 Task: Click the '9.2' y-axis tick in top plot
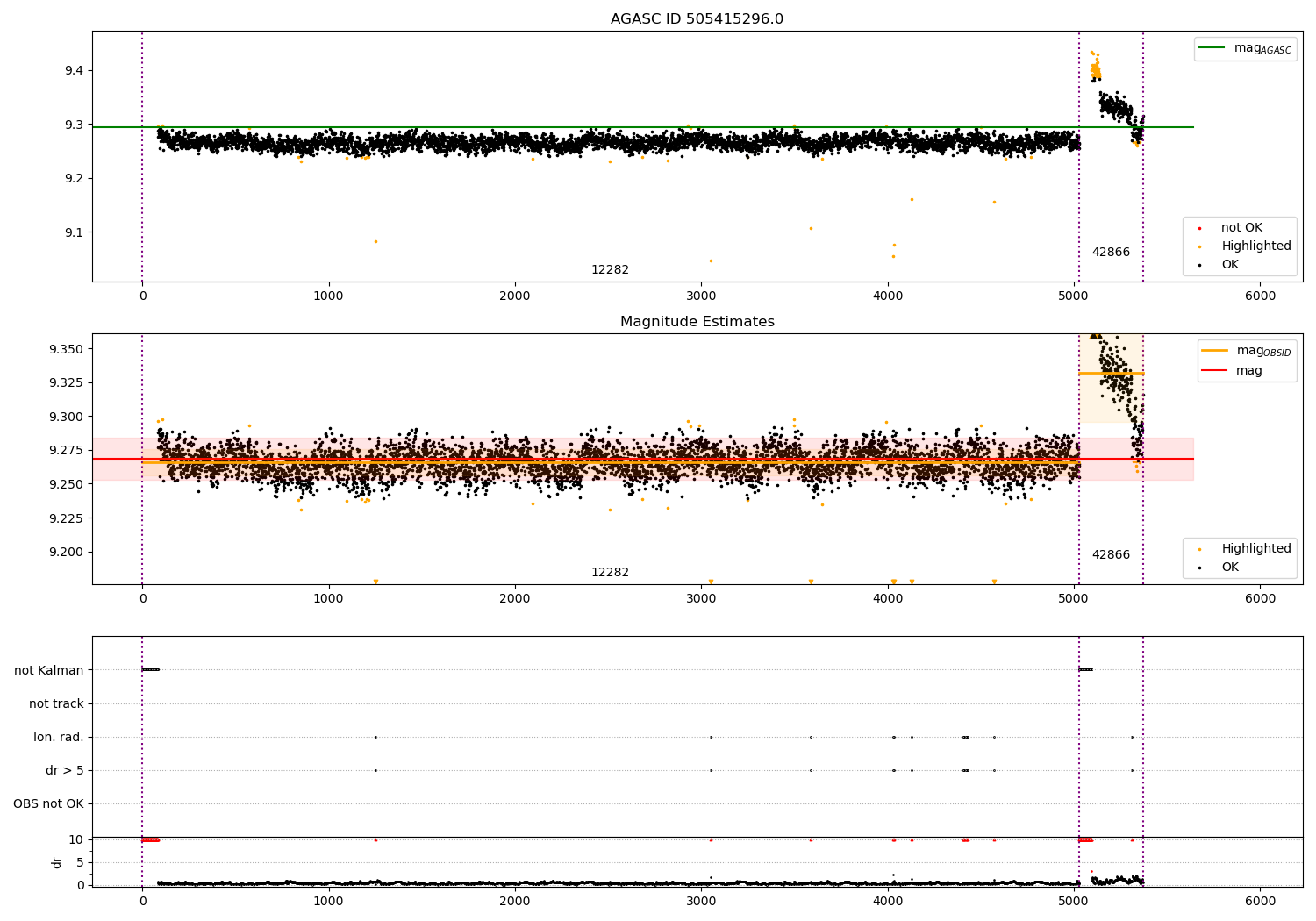point(75,179)
